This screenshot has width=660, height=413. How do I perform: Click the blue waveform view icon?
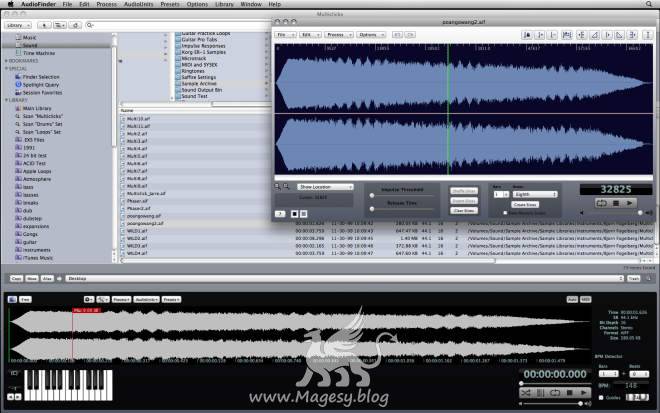12,299
